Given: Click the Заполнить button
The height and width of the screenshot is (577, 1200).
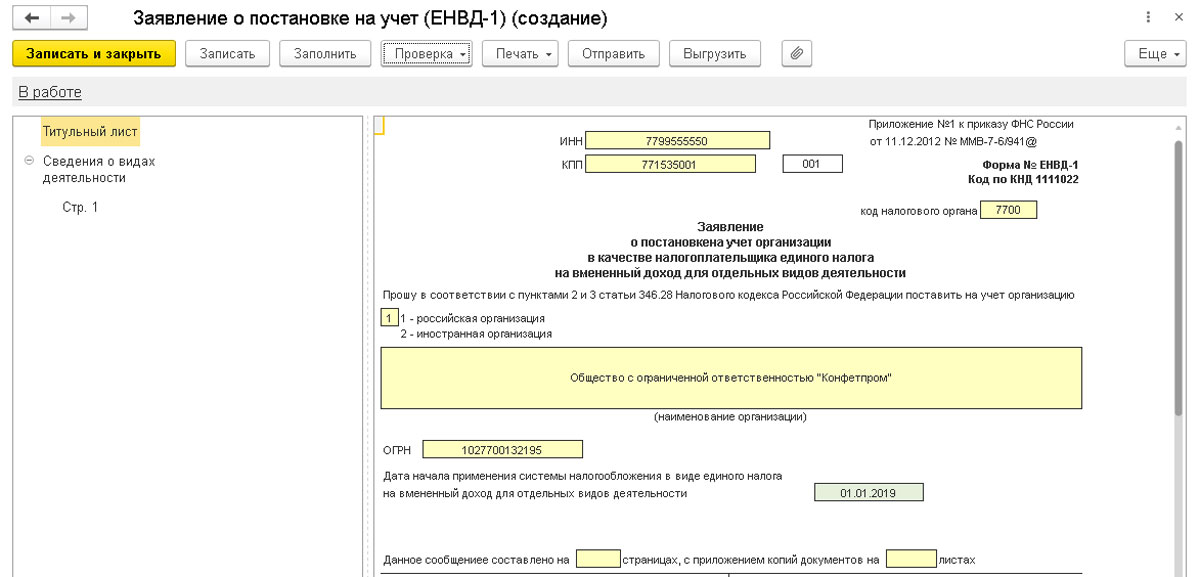Looking at the screenshot, I should coord(325,53).
